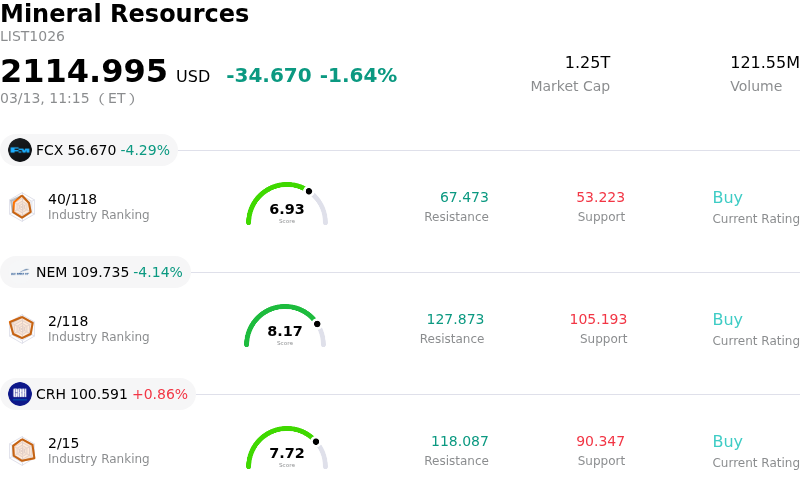Open the CRH 100.591 ticker chip
Image resolution: width=800 pixels, height=488 pixels.
[98, 394]
